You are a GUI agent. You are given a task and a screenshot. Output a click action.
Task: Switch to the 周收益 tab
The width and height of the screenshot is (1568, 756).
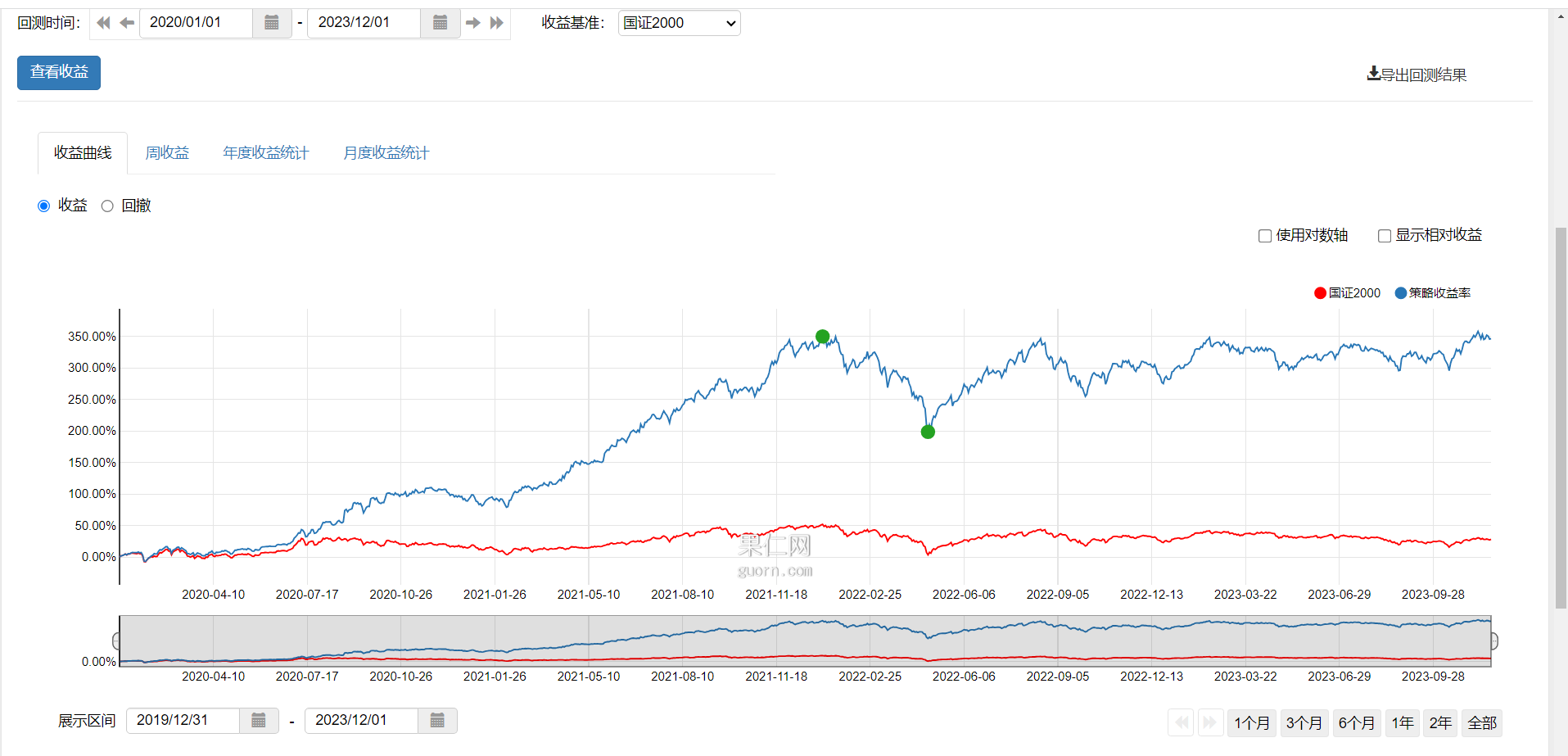(167, 153)
